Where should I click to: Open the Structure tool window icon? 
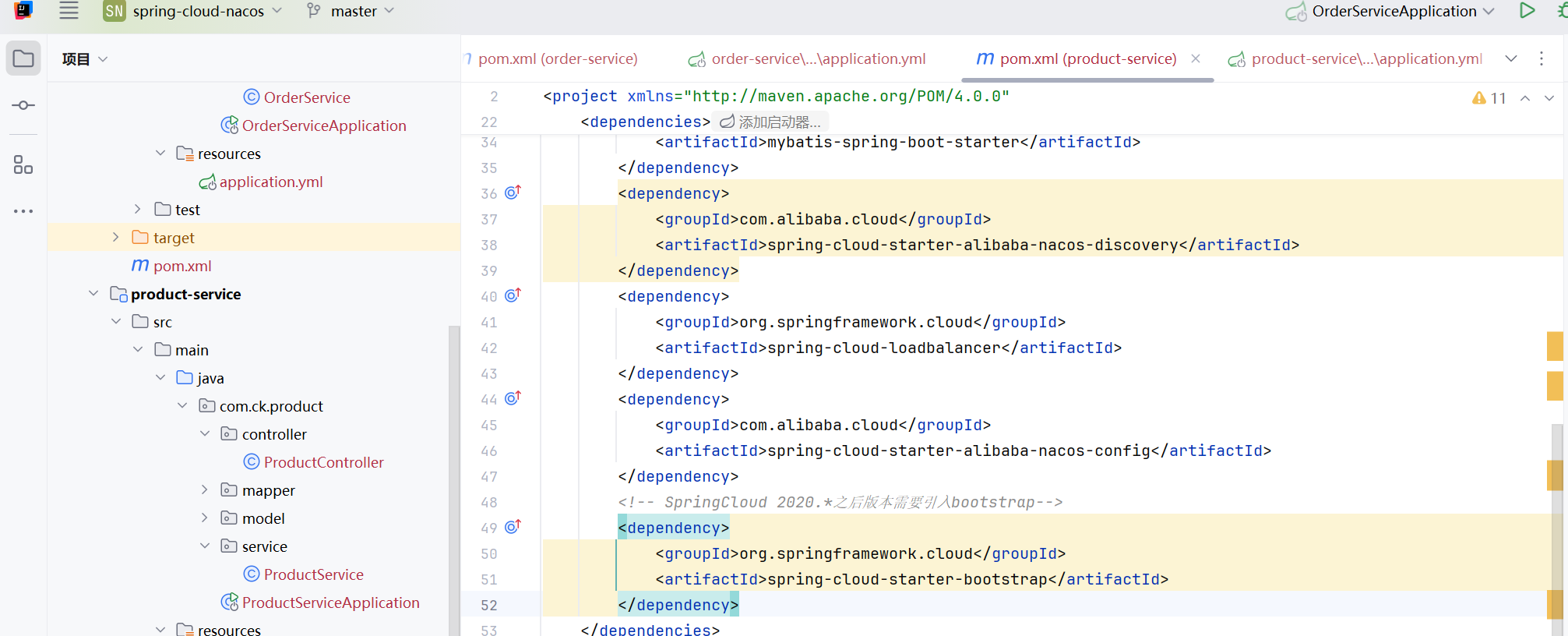[x=23, y=164]
